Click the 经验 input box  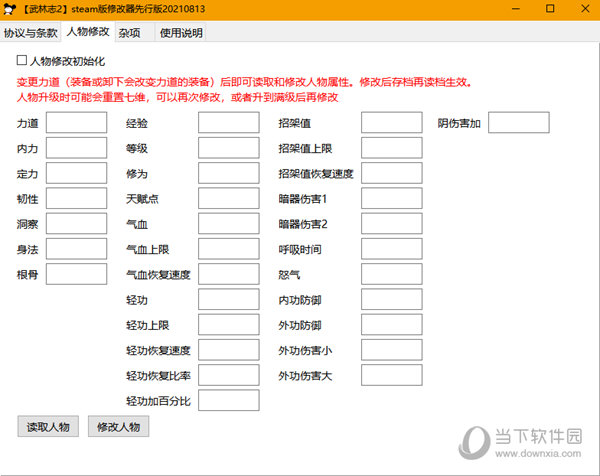click(229, 122)
